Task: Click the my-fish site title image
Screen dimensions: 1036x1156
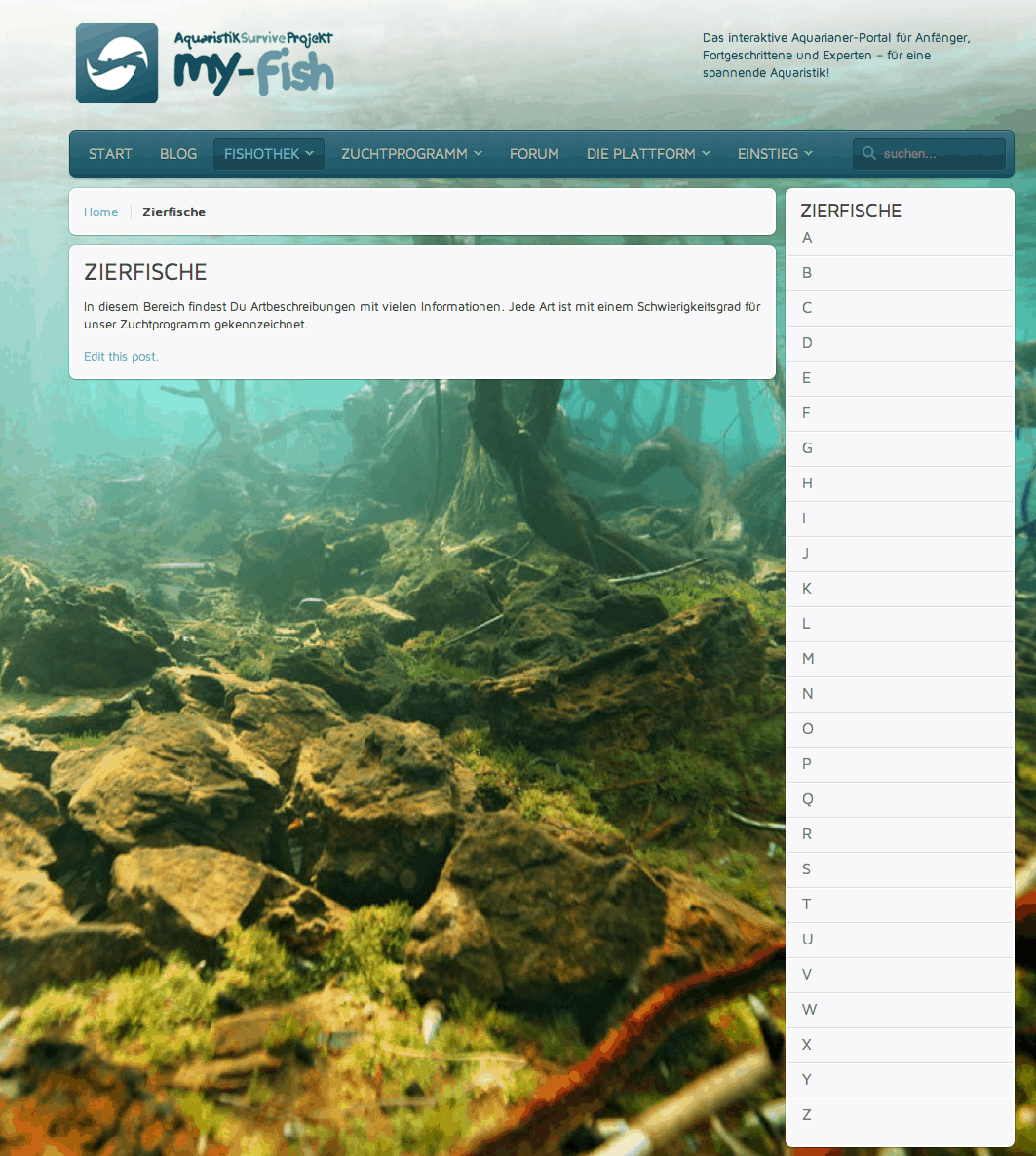Action: pos(254,64)
